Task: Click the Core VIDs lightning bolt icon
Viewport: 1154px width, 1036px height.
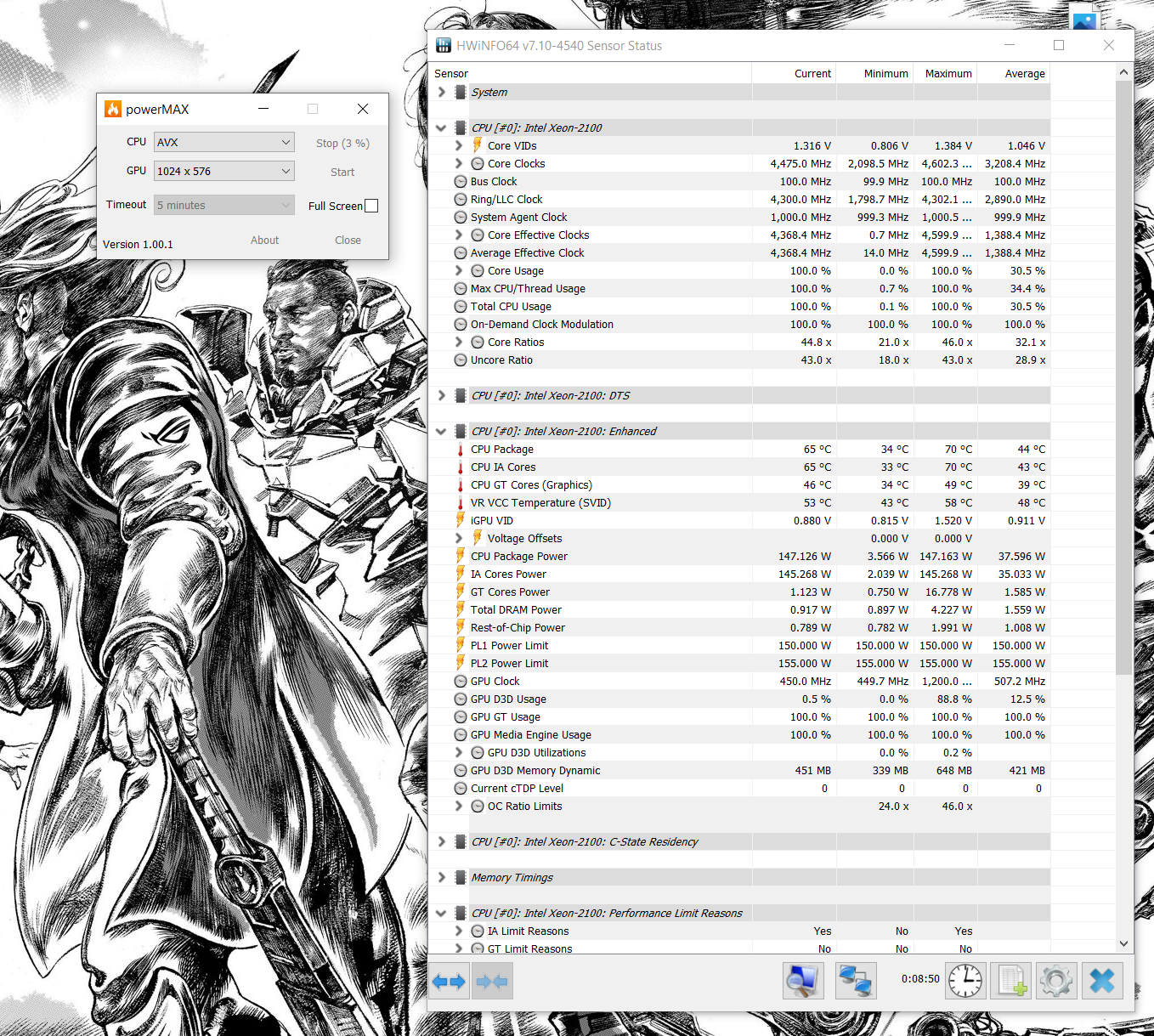Action: coord(478,145)
